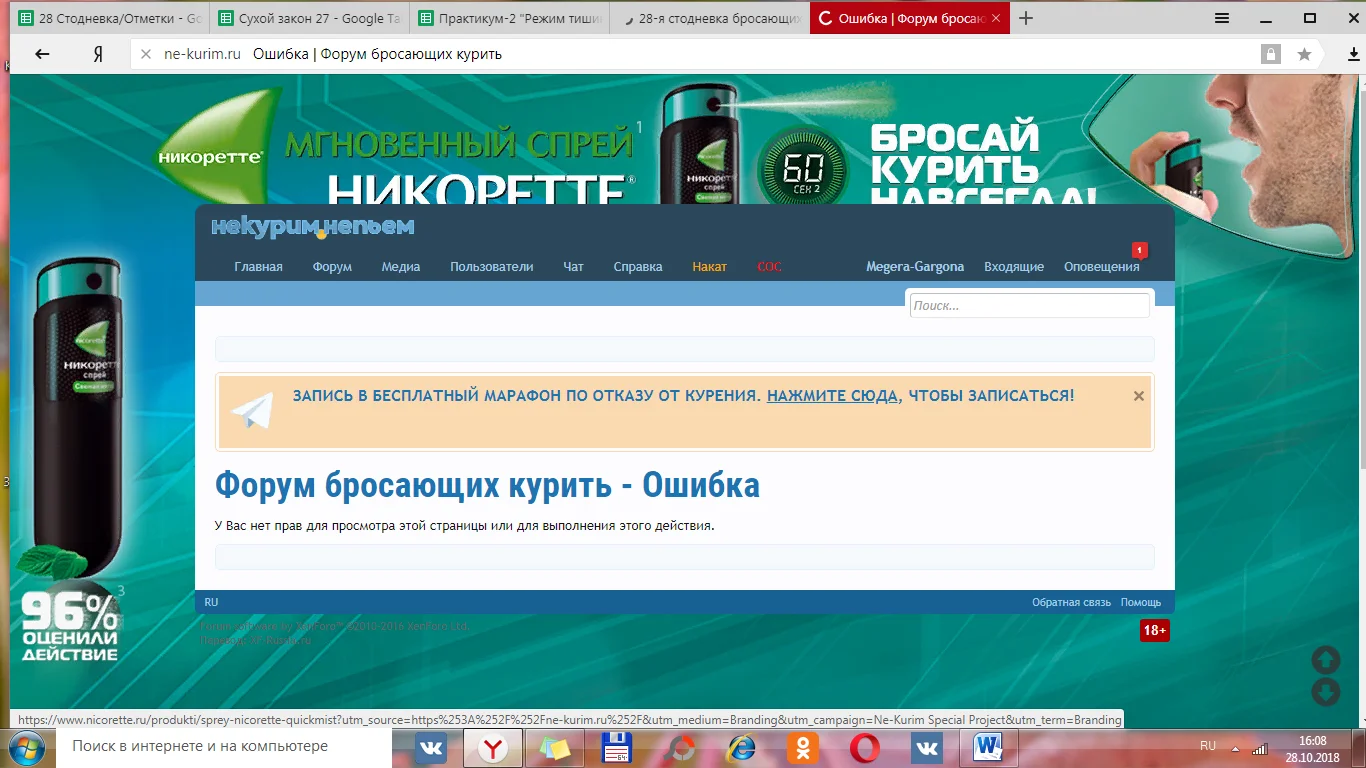
Task: Click the red notification badge on Оповещения
Action: pyautogui.click(x=1138, y=250)
